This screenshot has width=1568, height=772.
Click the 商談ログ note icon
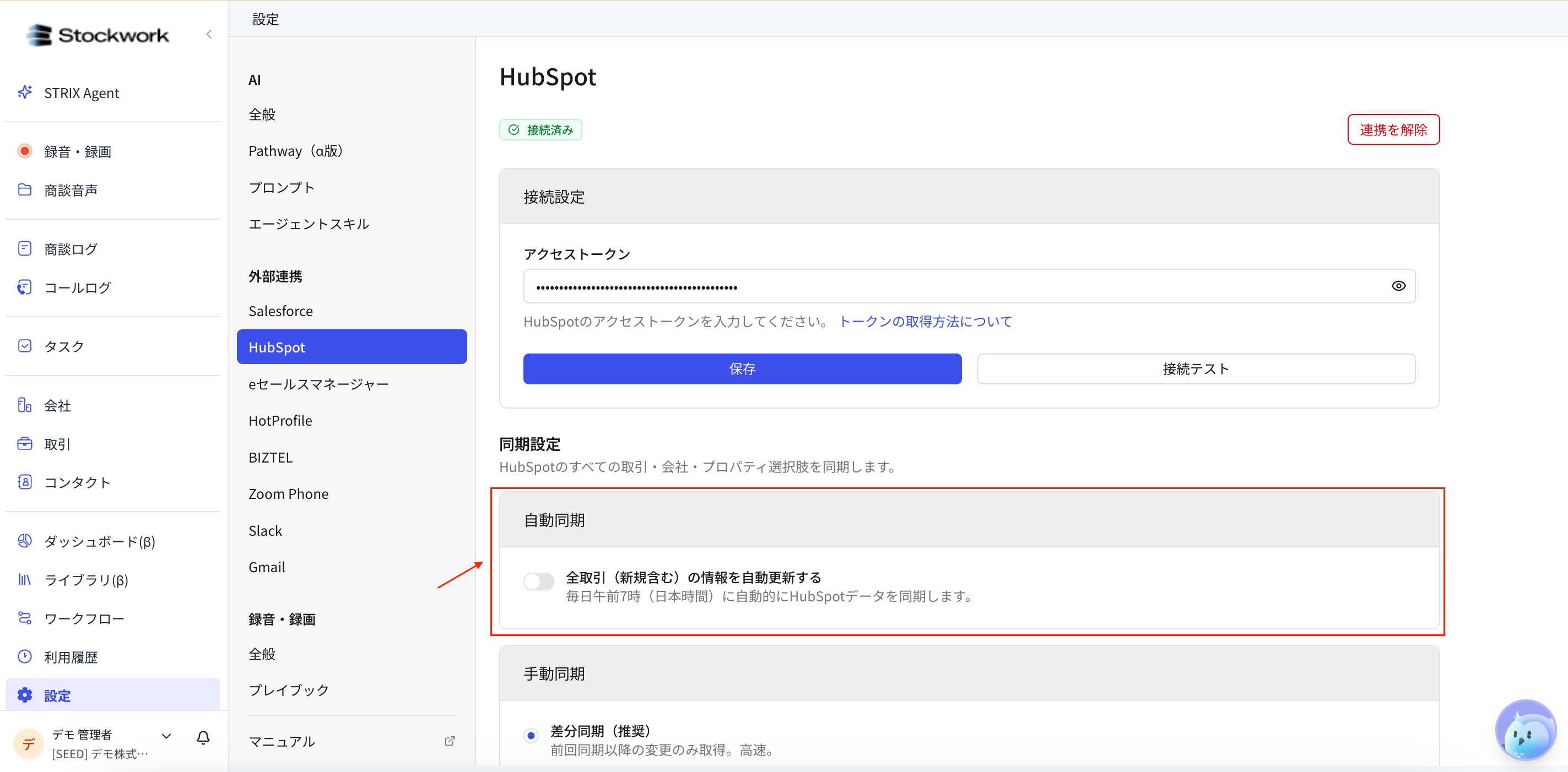coord(24,249)
